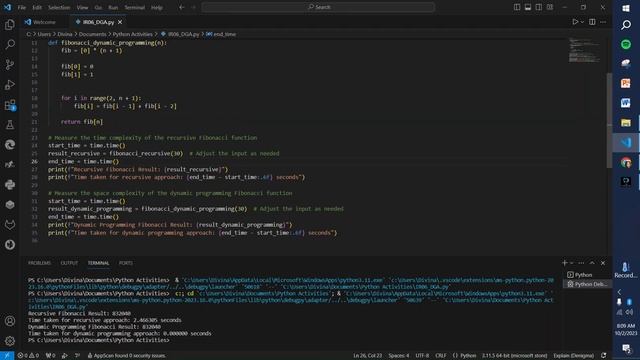Viewport: 640px width, 360px height.
Task: Expand the run button dropdown arrow
Action: (582, 22)
